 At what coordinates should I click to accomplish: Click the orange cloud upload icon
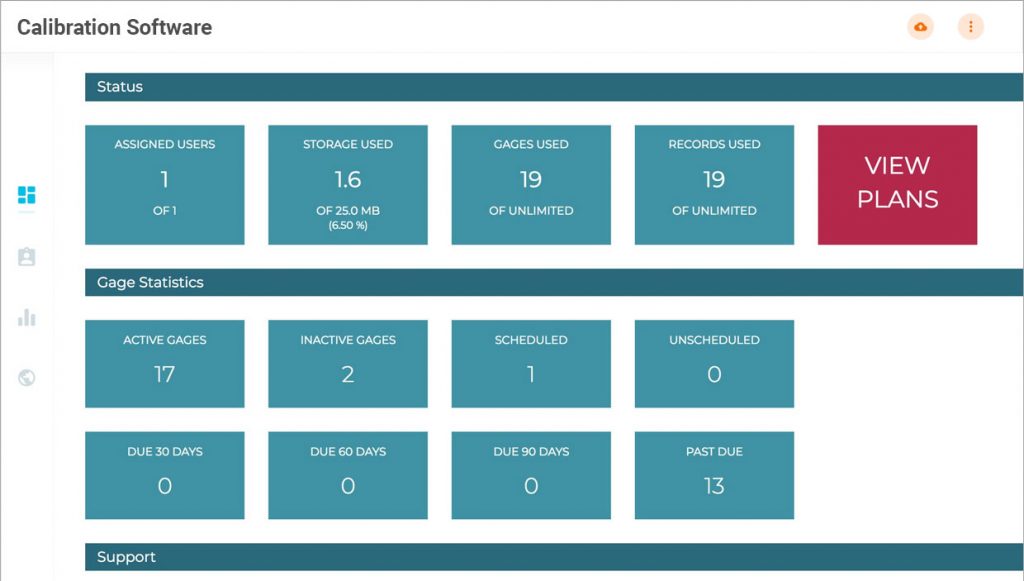pyautogui.click(x=920, y=27)
